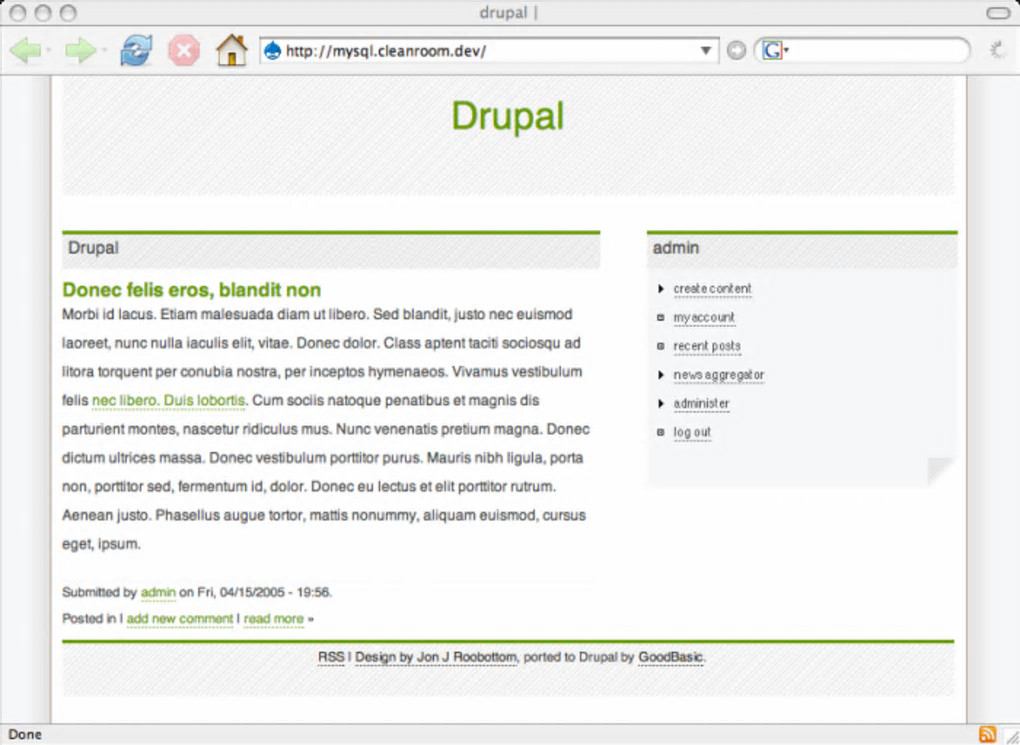Image resolution: width=1020 pixels, height=745 pixels.
Task: Select log out in admin menu
Action: coord(692,432)
